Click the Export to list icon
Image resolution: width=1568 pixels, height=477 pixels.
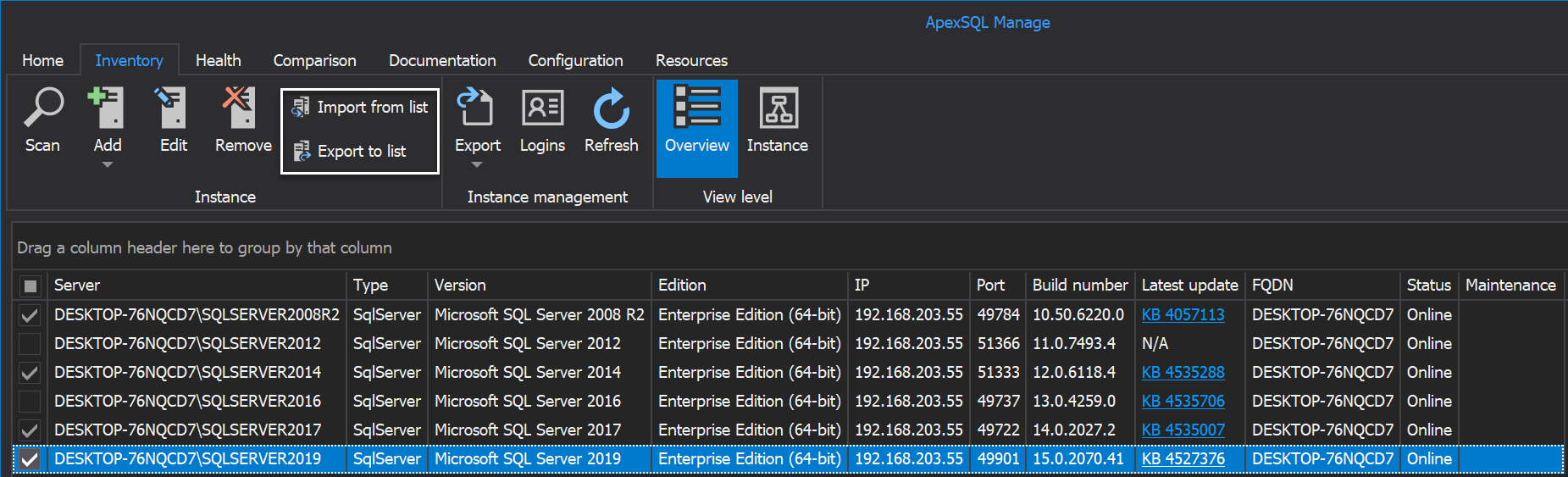point(301,151)
